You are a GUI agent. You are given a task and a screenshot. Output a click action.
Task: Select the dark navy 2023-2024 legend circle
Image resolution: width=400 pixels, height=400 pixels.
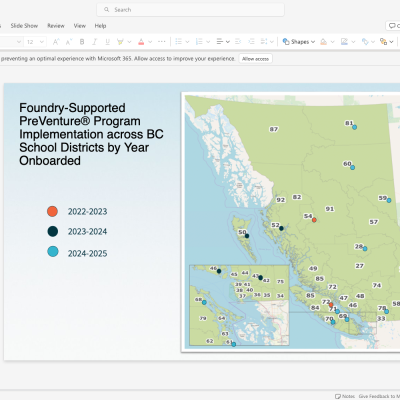[53, 231]
